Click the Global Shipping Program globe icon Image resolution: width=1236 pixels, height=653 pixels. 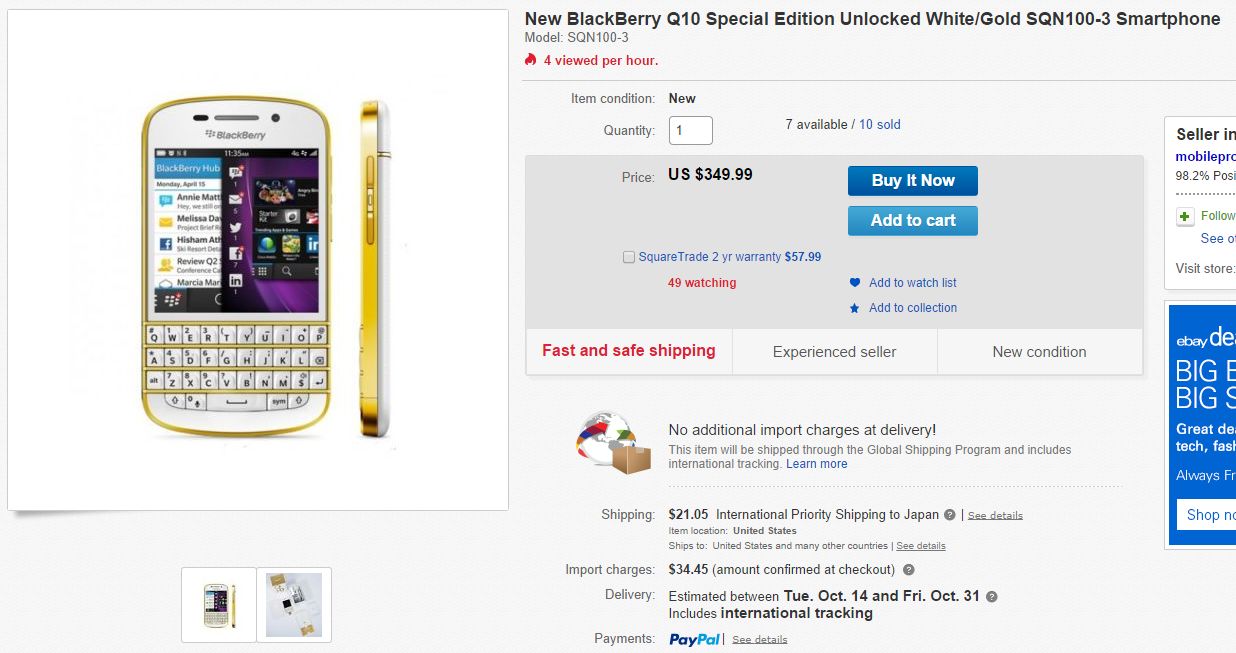(614, 443)
